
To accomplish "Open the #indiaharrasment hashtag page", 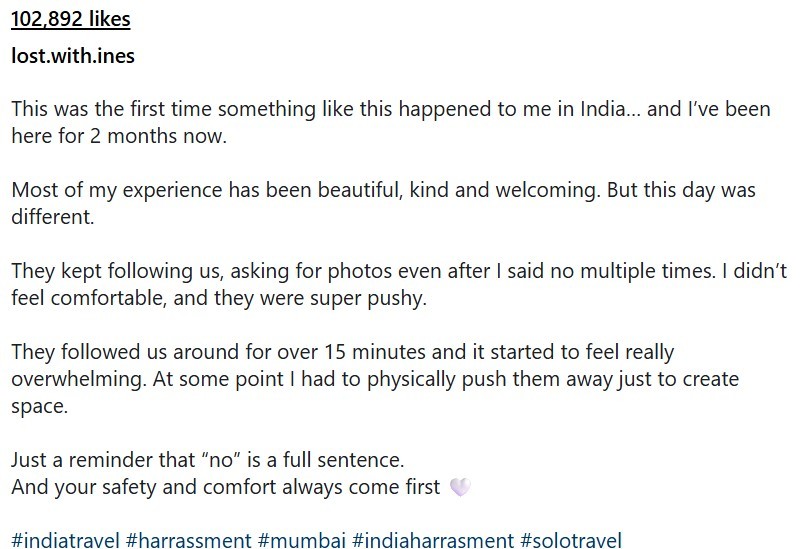I will coord(433,541).
